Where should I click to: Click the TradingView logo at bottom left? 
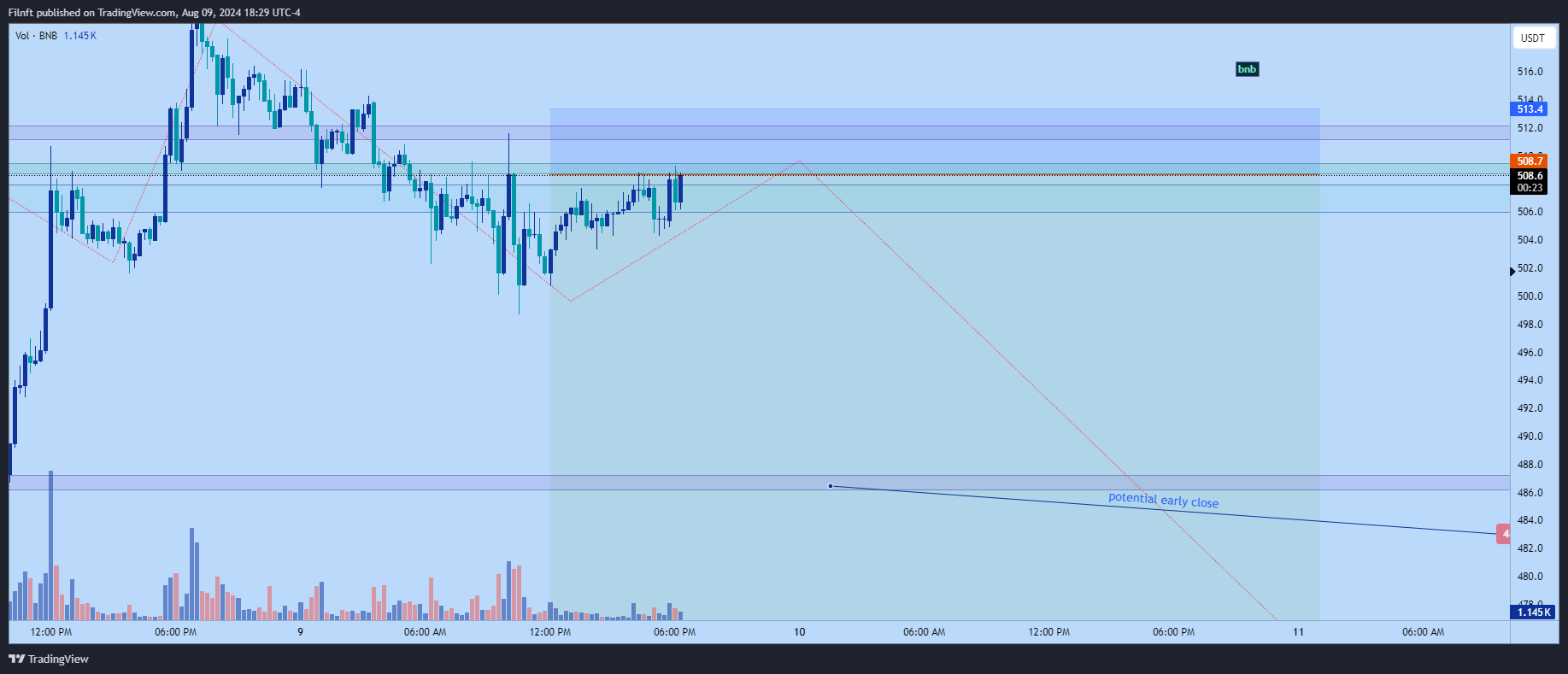[49, 659]
